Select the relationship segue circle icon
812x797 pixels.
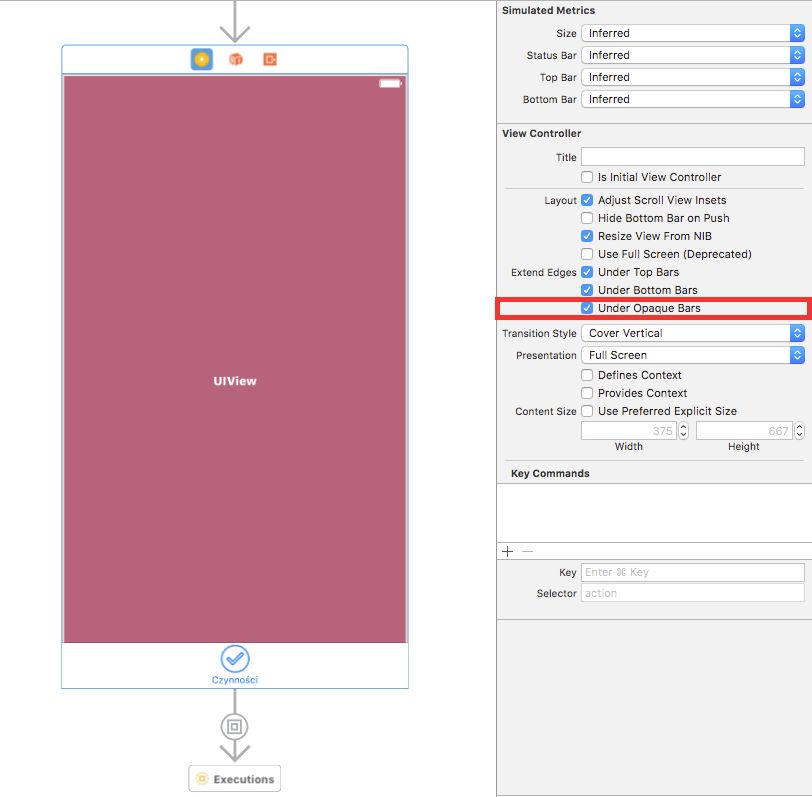(235, 727)
